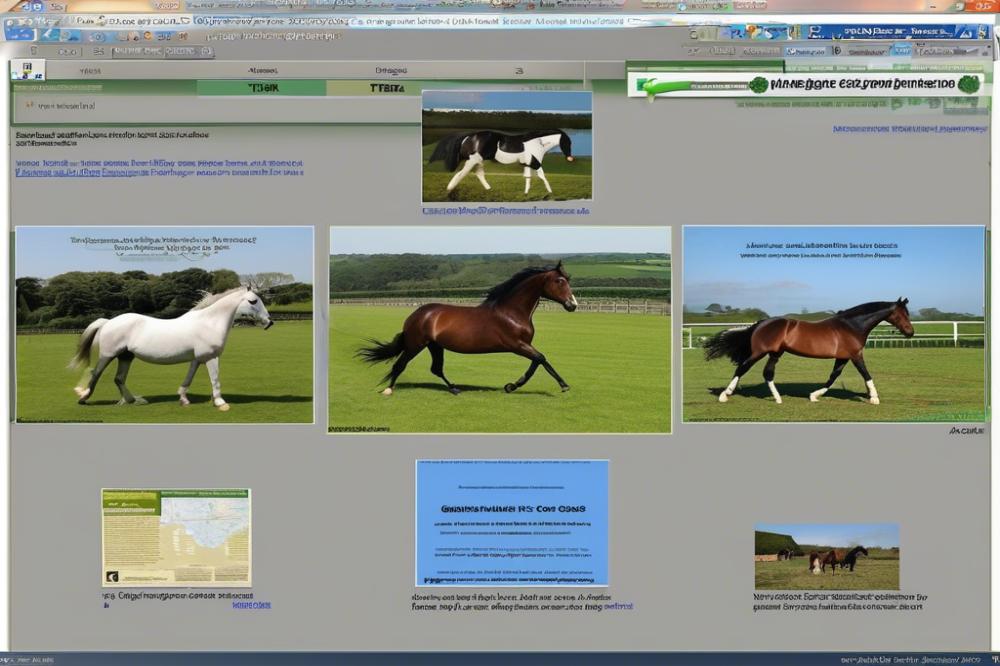
Task: Open the small two-horses field photo
Action: coord(826,556)
